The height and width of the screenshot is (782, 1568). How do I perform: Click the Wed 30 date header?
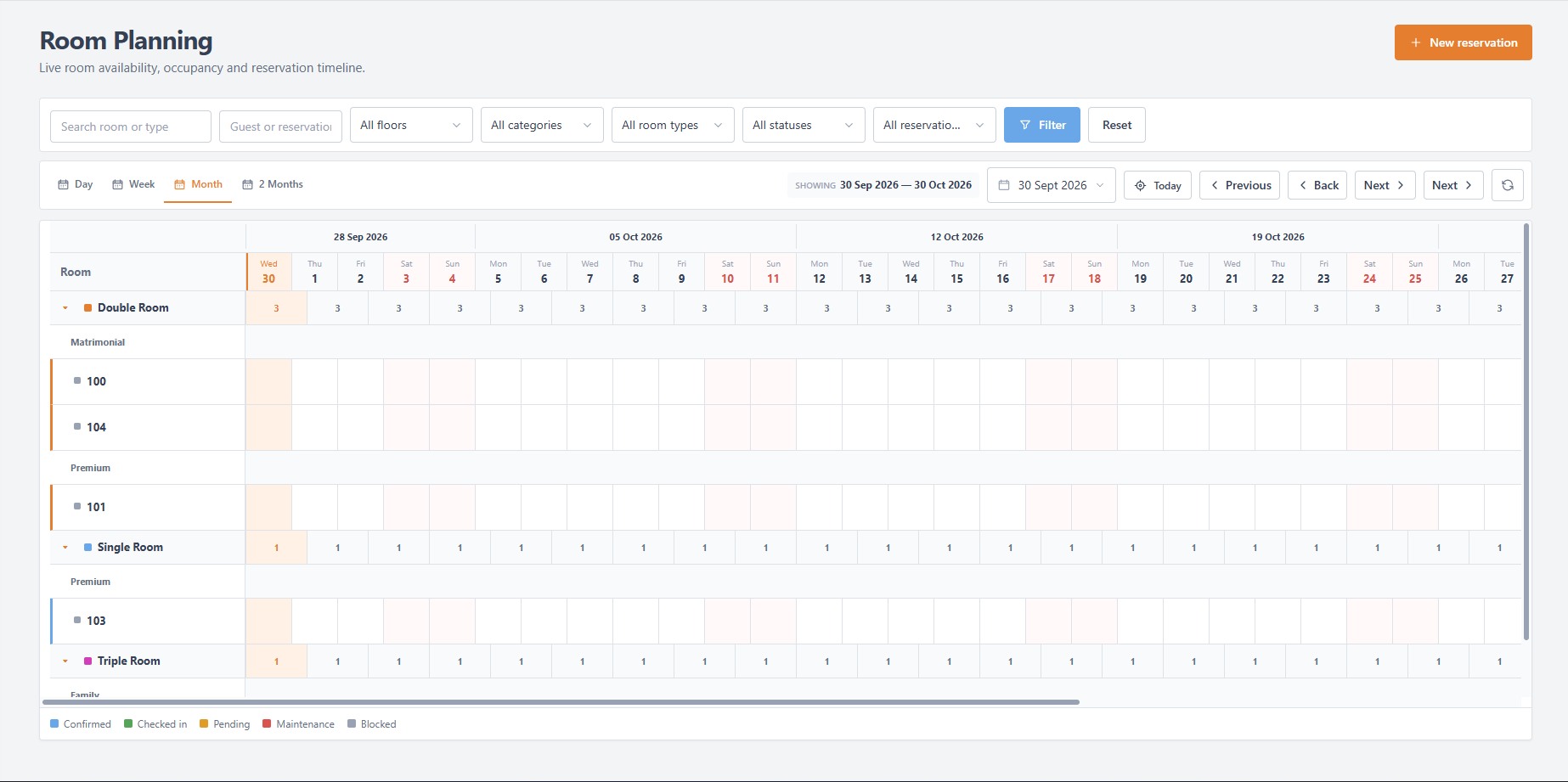(268, 272)
